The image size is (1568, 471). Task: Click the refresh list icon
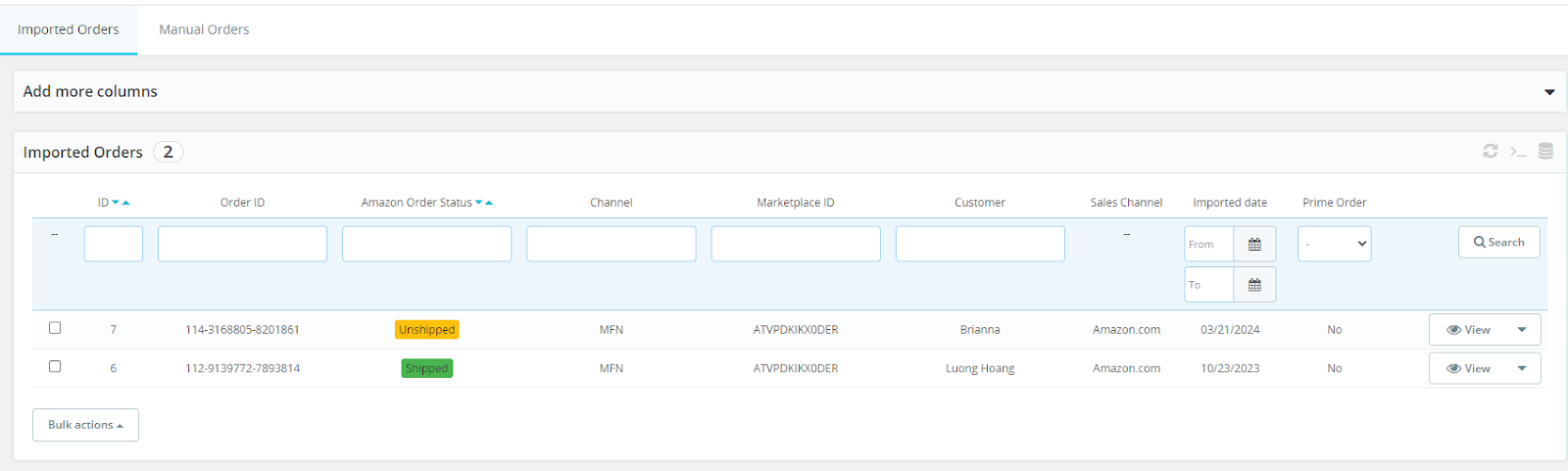[x=1490, y=151]
